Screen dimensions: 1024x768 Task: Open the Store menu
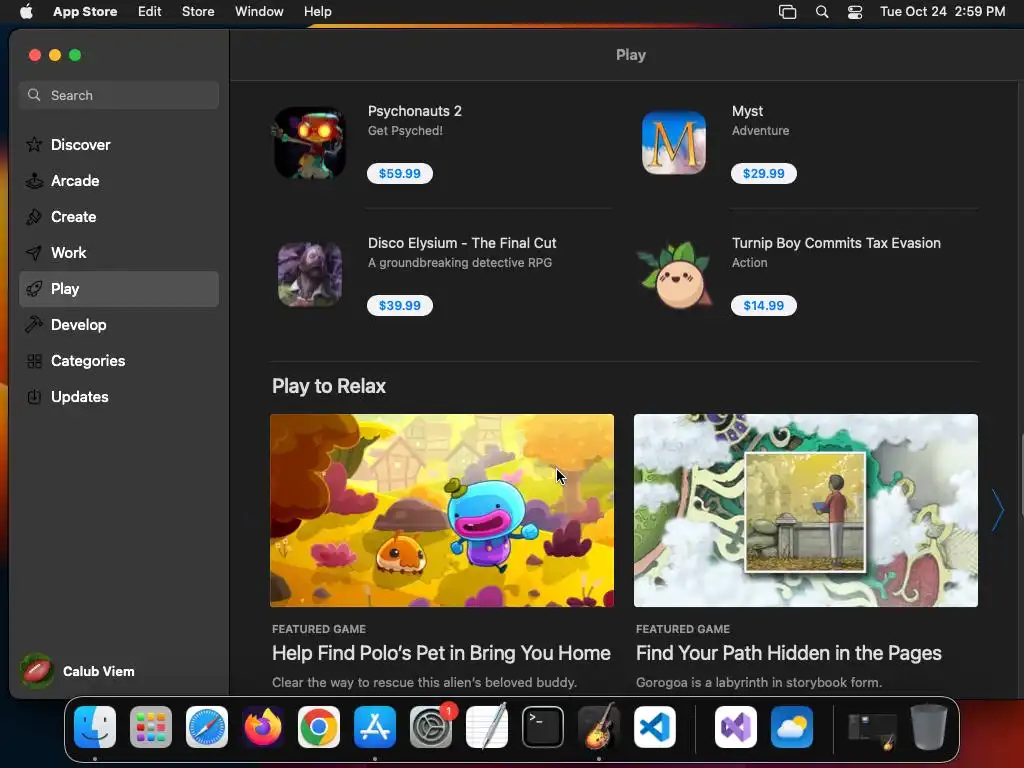198,12
